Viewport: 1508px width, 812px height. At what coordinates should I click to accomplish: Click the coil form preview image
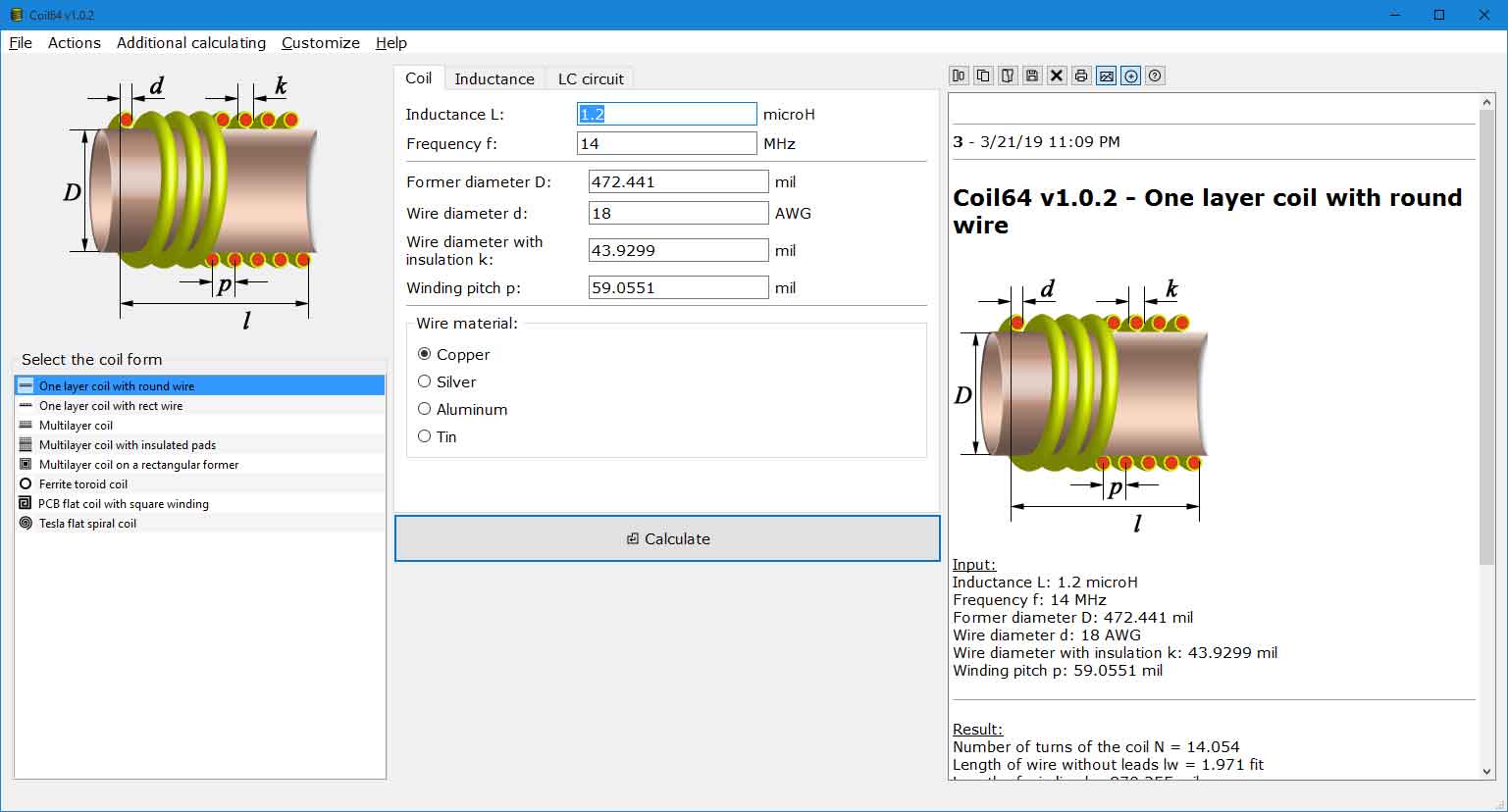point(191,203)
